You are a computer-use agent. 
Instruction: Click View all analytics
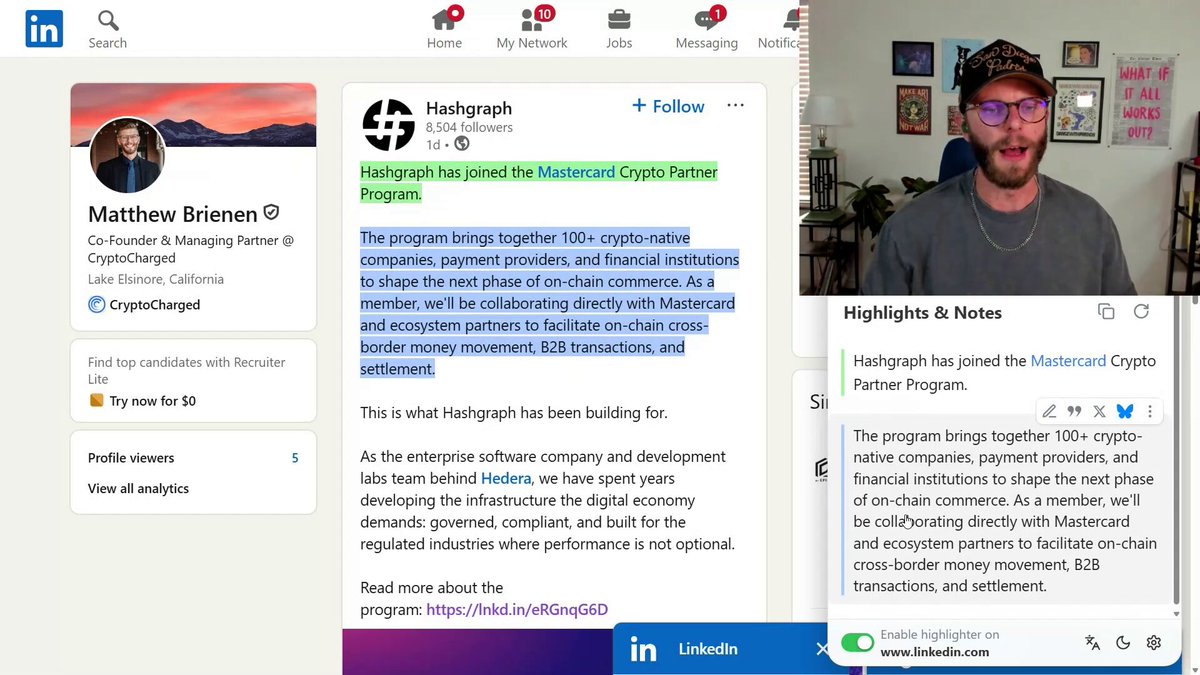point(138,489)
